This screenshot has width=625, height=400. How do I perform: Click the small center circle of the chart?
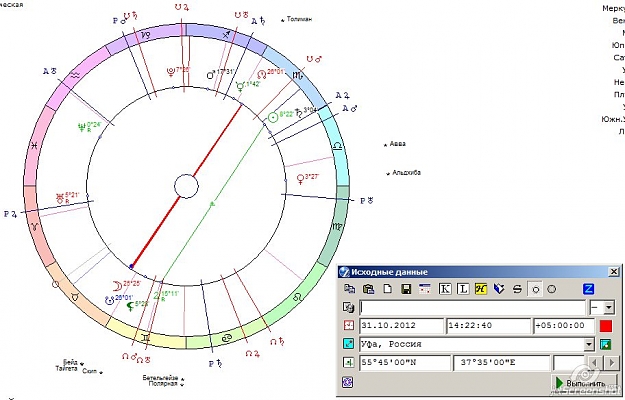coord(186,186)
